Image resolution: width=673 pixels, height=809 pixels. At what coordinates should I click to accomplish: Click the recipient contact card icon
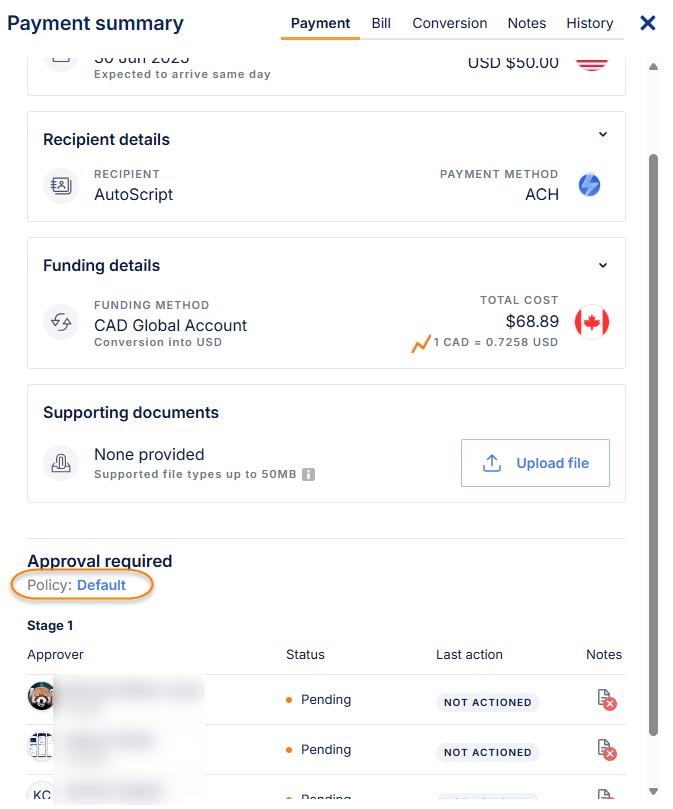61,185
